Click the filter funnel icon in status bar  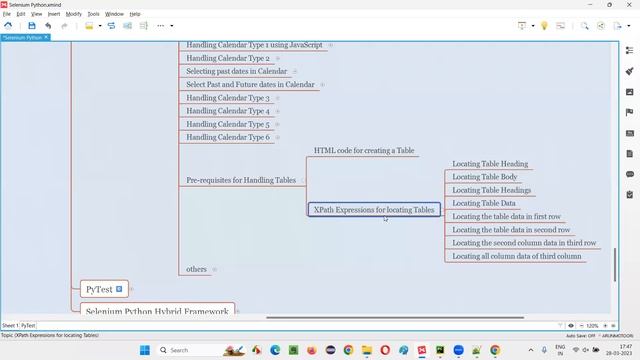click(560, 326)
